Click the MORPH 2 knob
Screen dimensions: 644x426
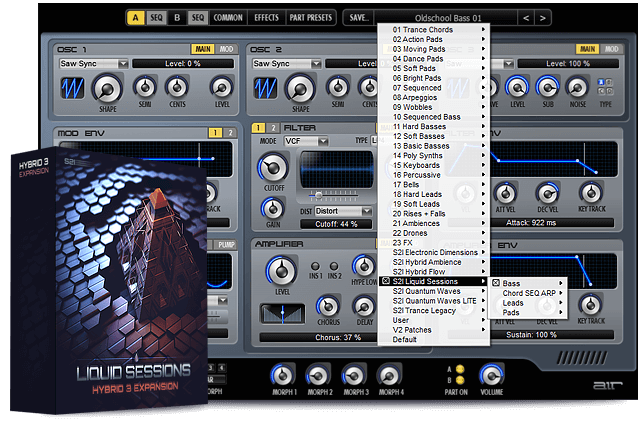[318, 375]
